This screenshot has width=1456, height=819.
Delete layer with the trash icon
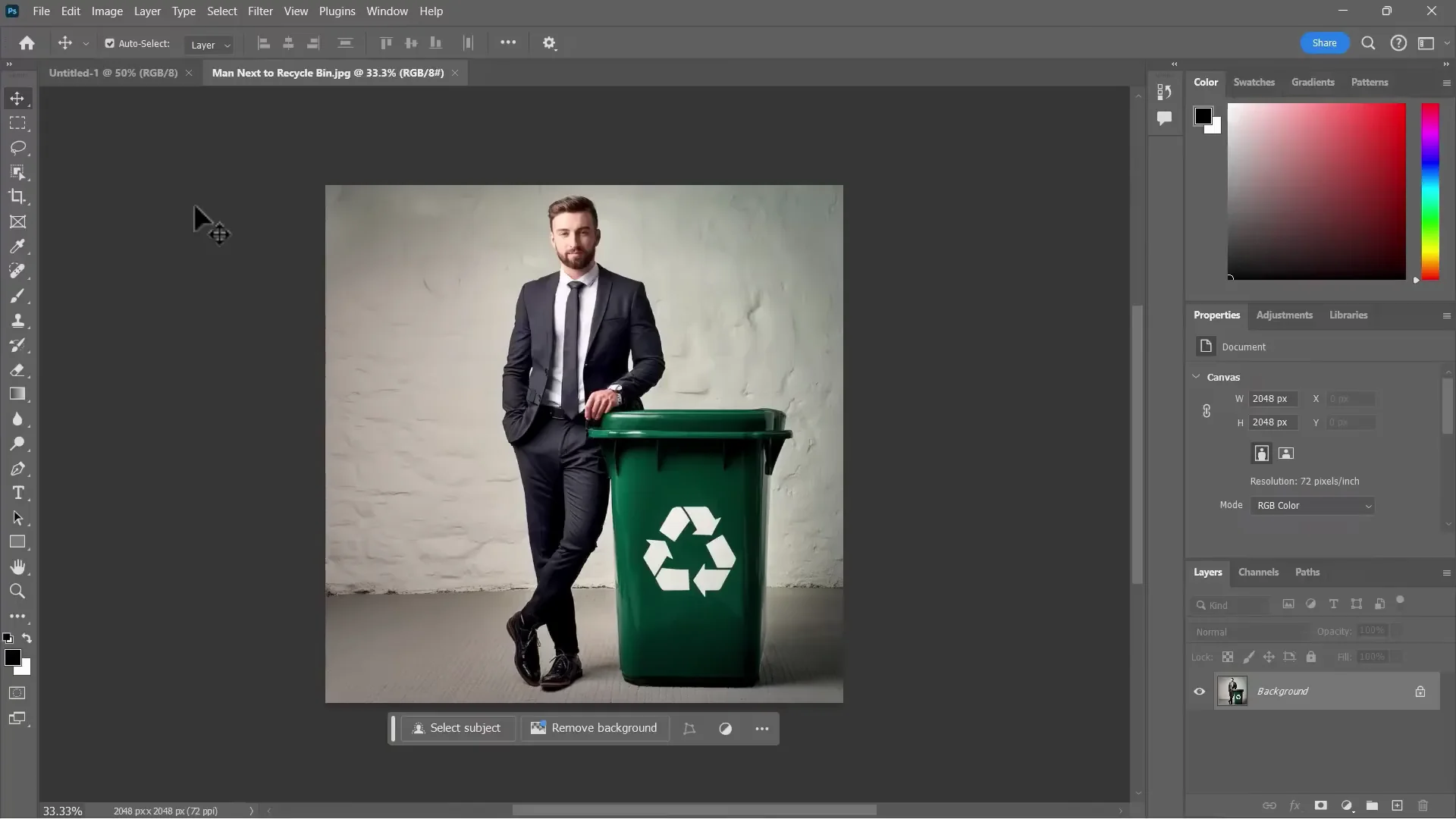[1422, 805]
